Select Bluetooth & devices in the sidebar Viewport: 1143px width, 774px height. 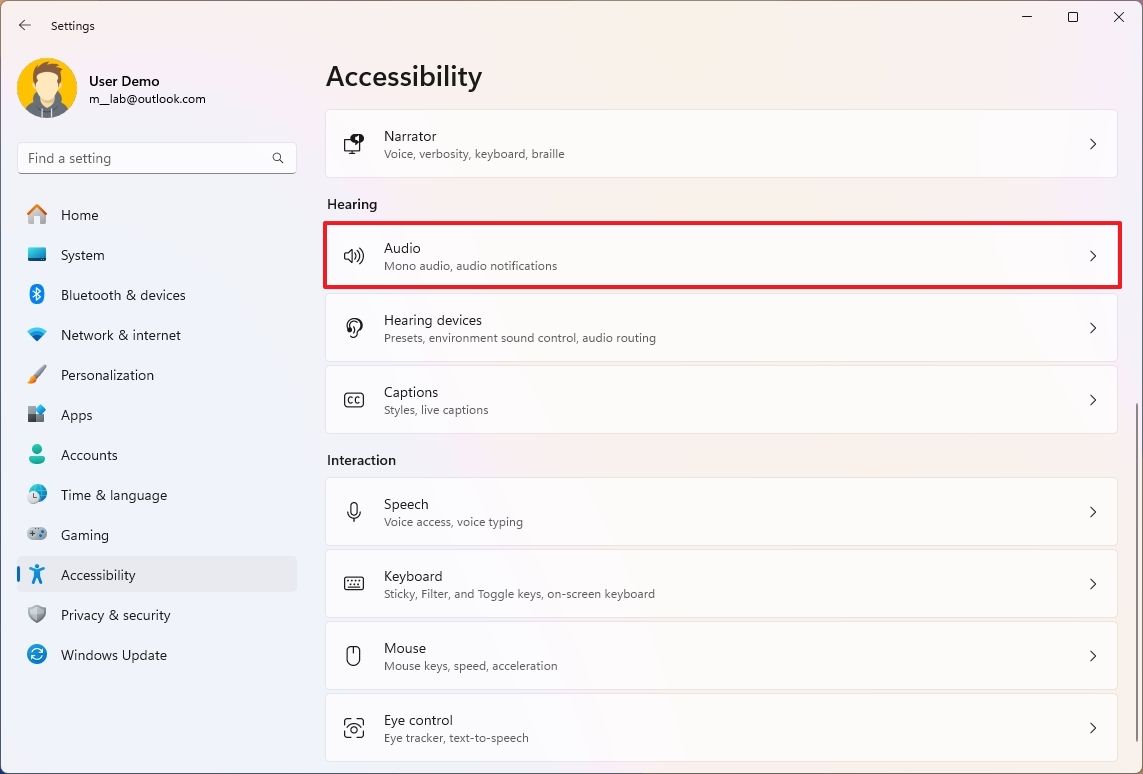pyautogui.click(x=123, y=294)
